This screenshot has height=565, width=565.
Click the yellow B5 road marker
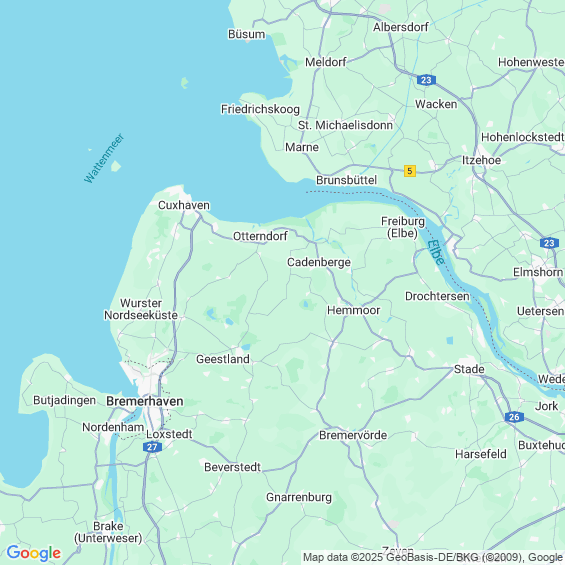tap(410, 171)
